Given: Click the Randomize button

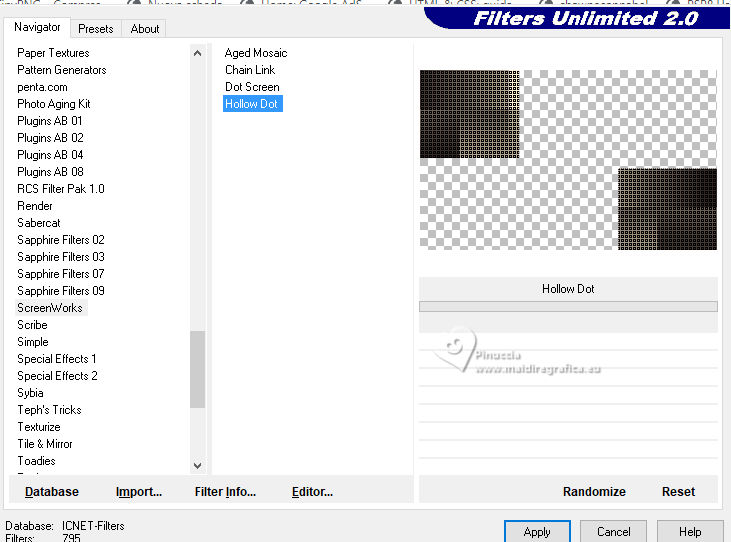Looking at the screenshot, I should pos(594,492).
